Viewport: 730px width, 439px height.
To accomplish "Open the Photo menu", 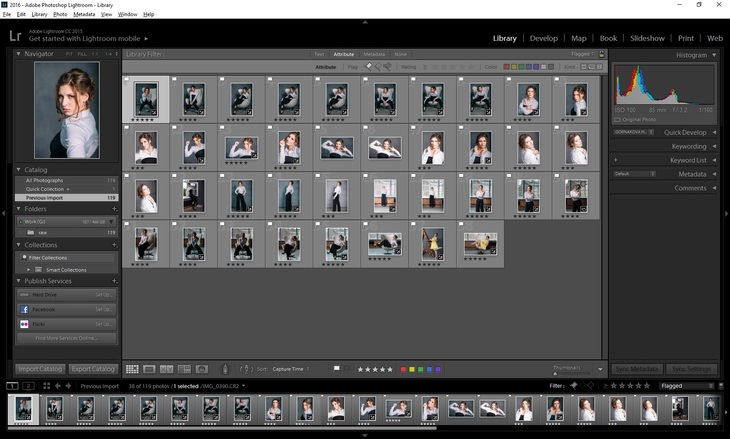I will point(60,14).
